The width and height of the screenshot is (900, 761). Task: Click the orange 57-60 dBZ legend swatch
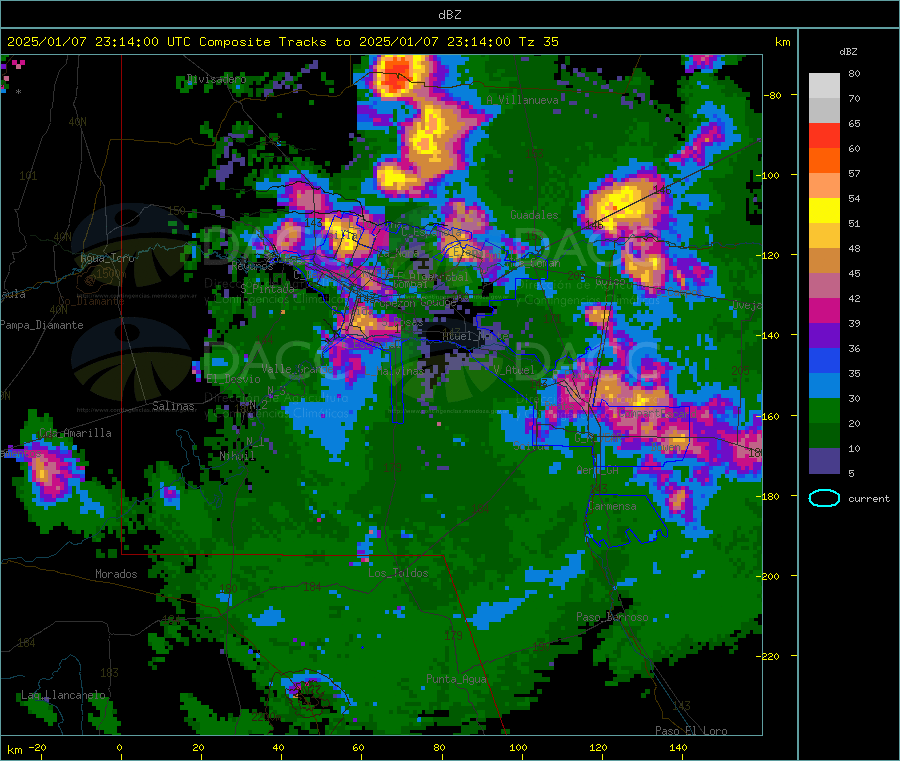click(x=824, y=161)
